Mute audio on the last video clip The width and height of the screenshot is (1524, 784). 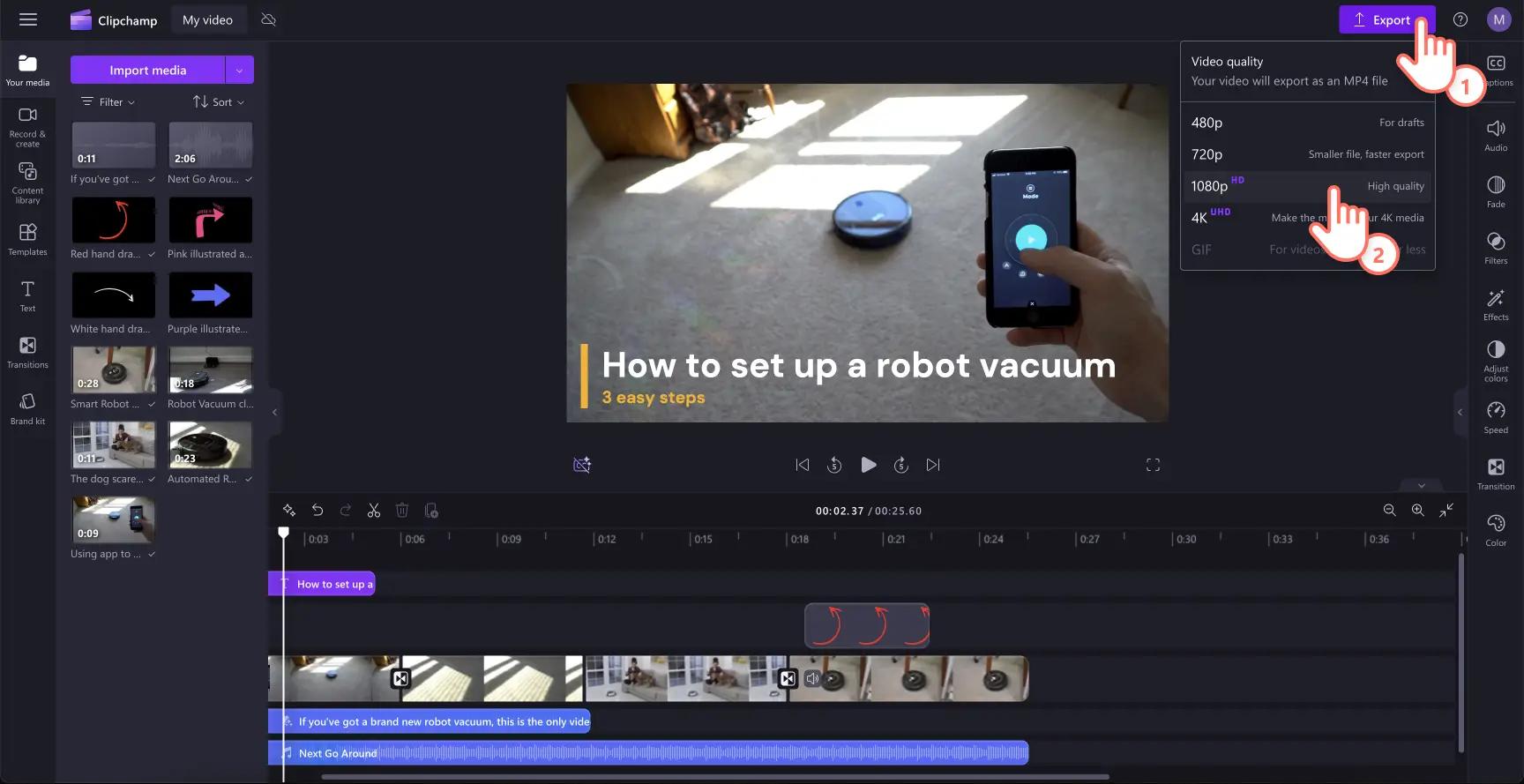coord(812,678)
